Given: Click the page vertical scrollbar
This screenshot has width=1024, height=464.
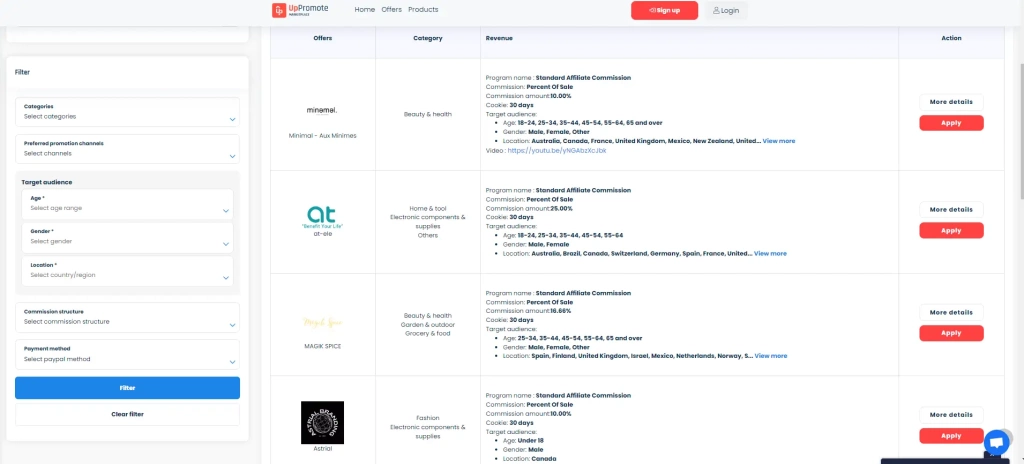Looking at the screenshot, I should point(1021,131).
